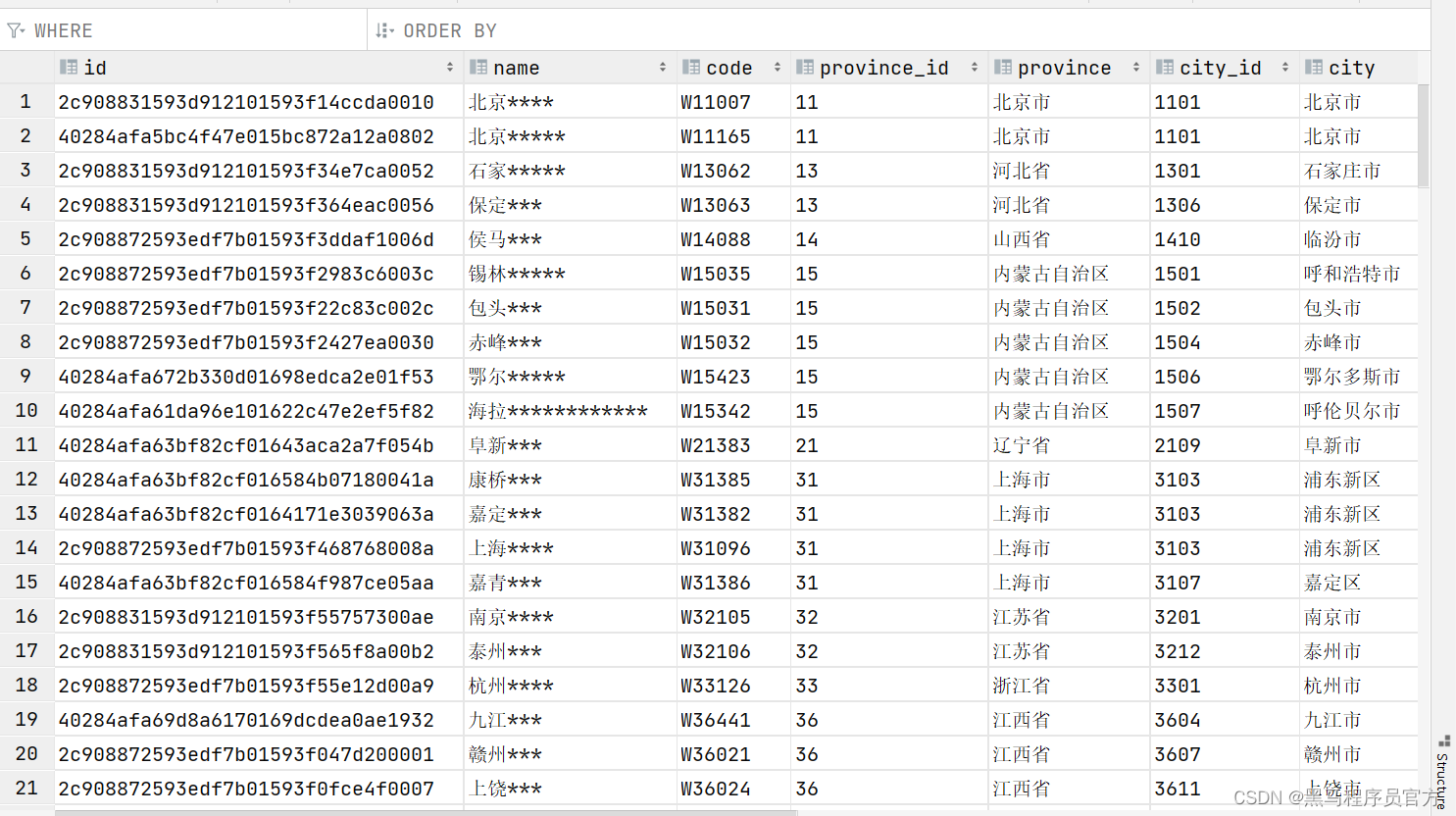
Task: Click code cell W33126
Action: click(x=733, y=686)
